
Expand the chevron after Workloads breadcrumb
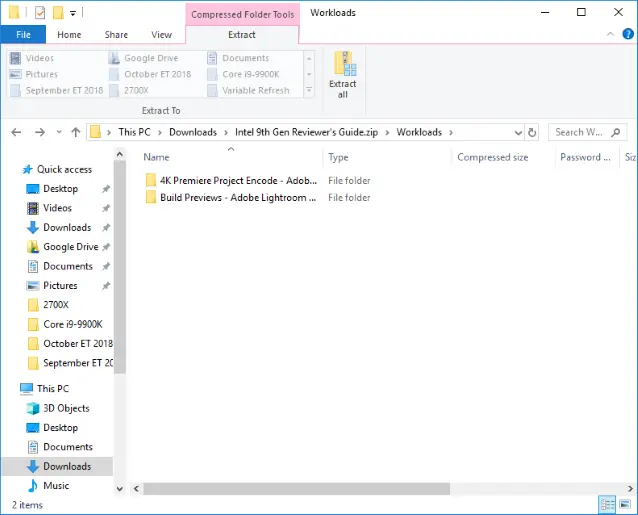[451, 133]
